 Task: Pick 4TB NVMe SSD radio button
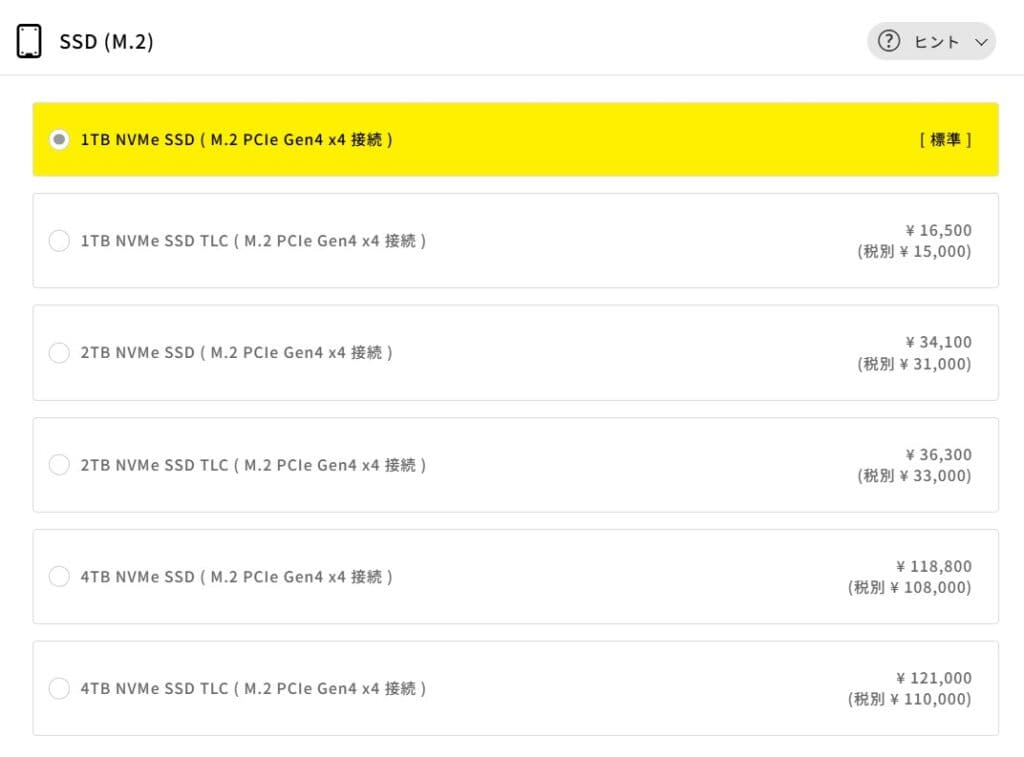59,577
